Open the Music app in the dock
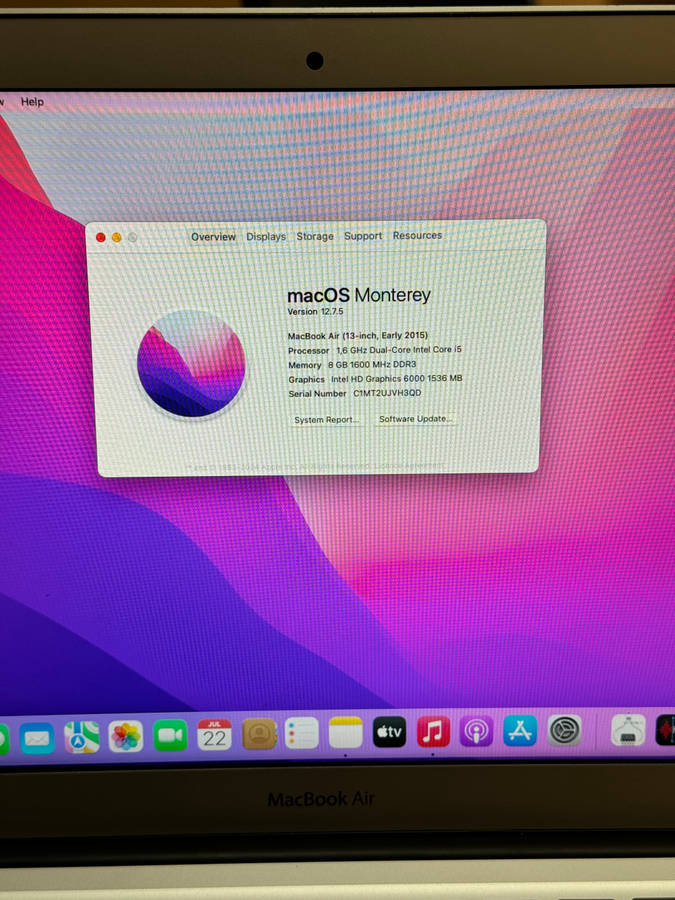The image size is (675, 900). tap(433, 732)
